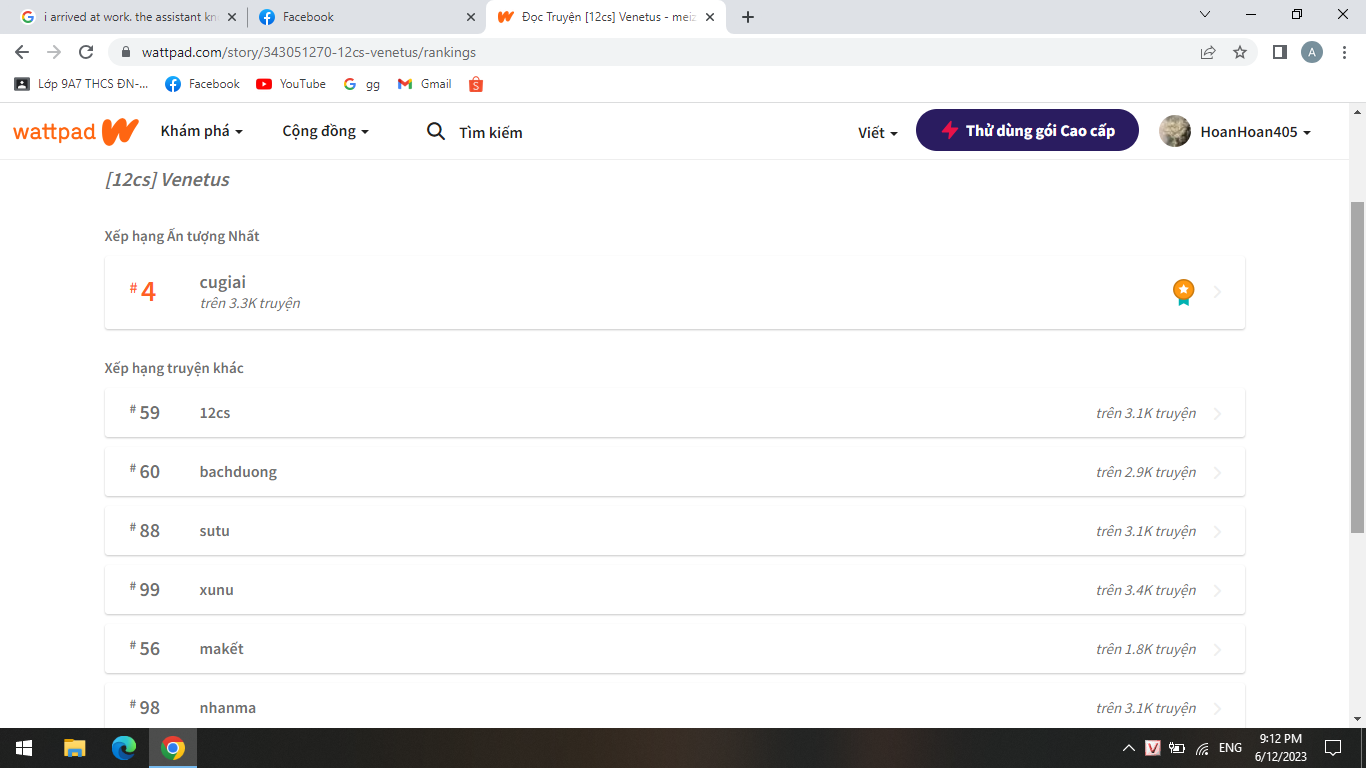This screenshot has height=768, width=1366.
Task: Click the share page icon in address bar
Action: [x=1208, y=52]
